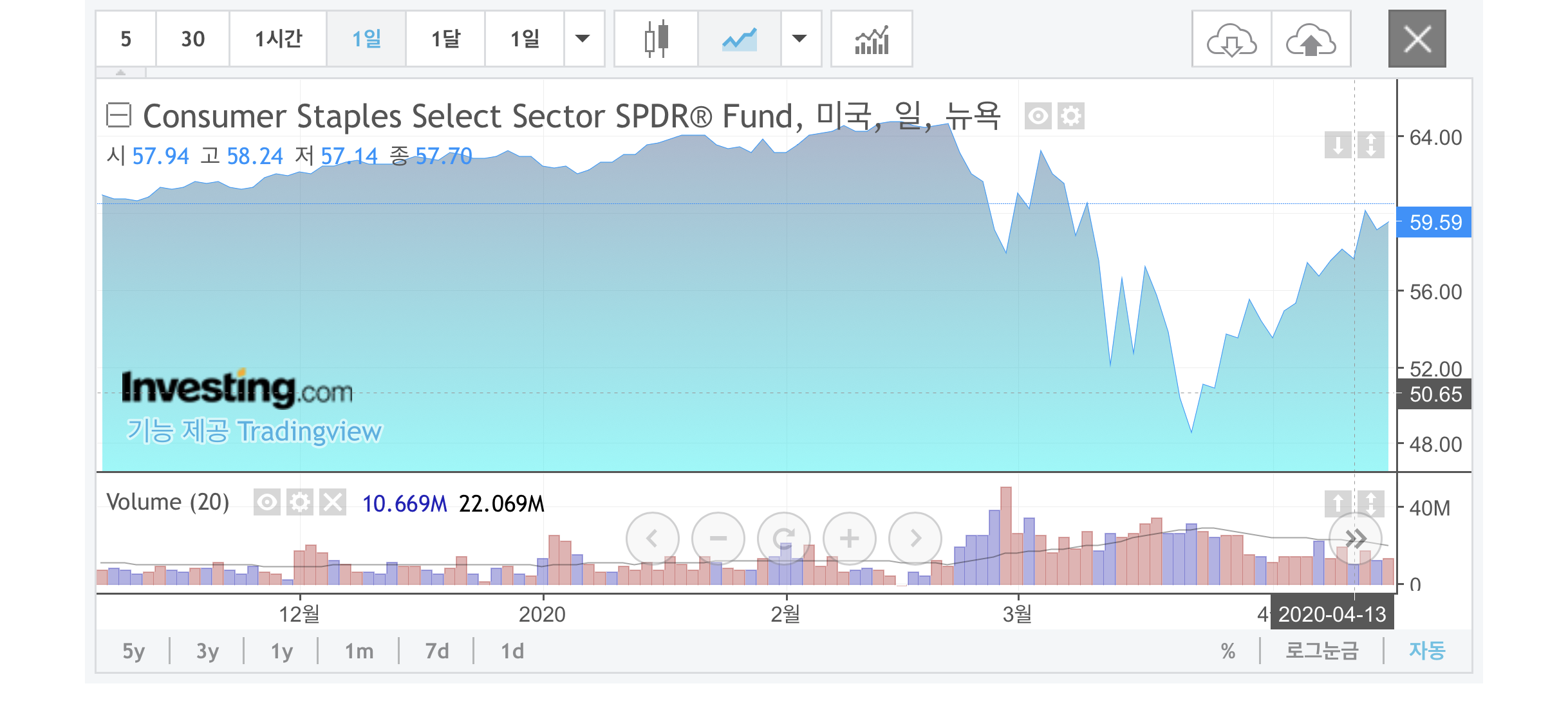1568x724 pixels.
Task: Toggle visibility eye of the main series
Action: click(x=1038, y=116)
